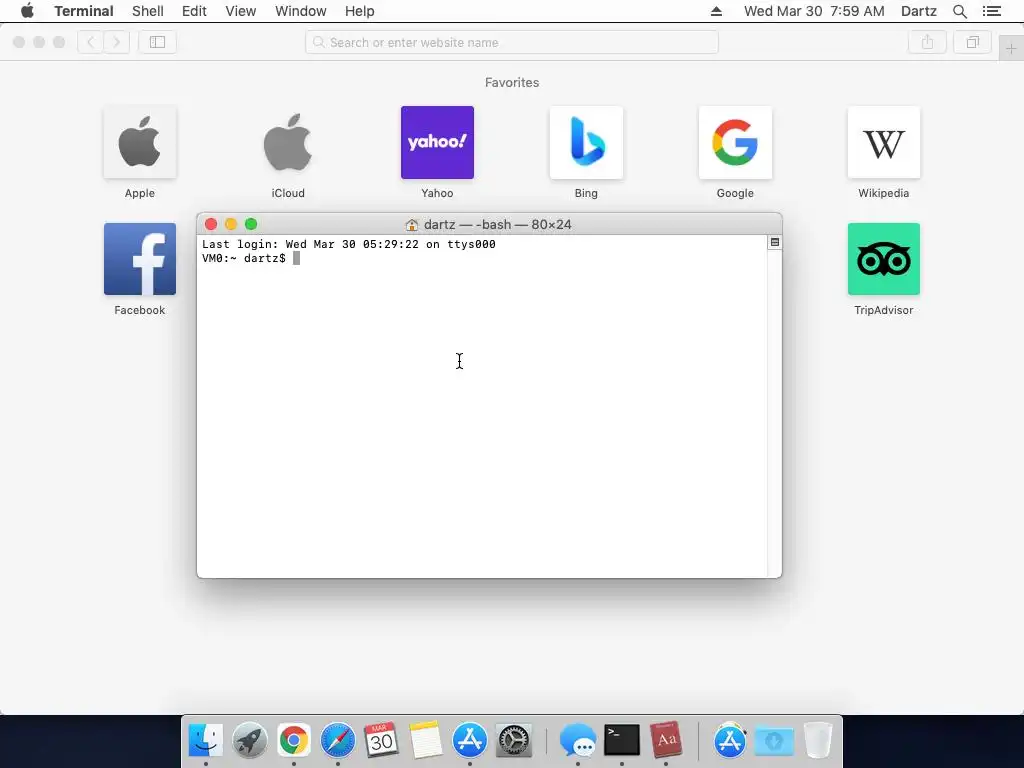Click the Terminal command prompt line
This screenshot has height=768, width=1024.
tap(251, 259)
